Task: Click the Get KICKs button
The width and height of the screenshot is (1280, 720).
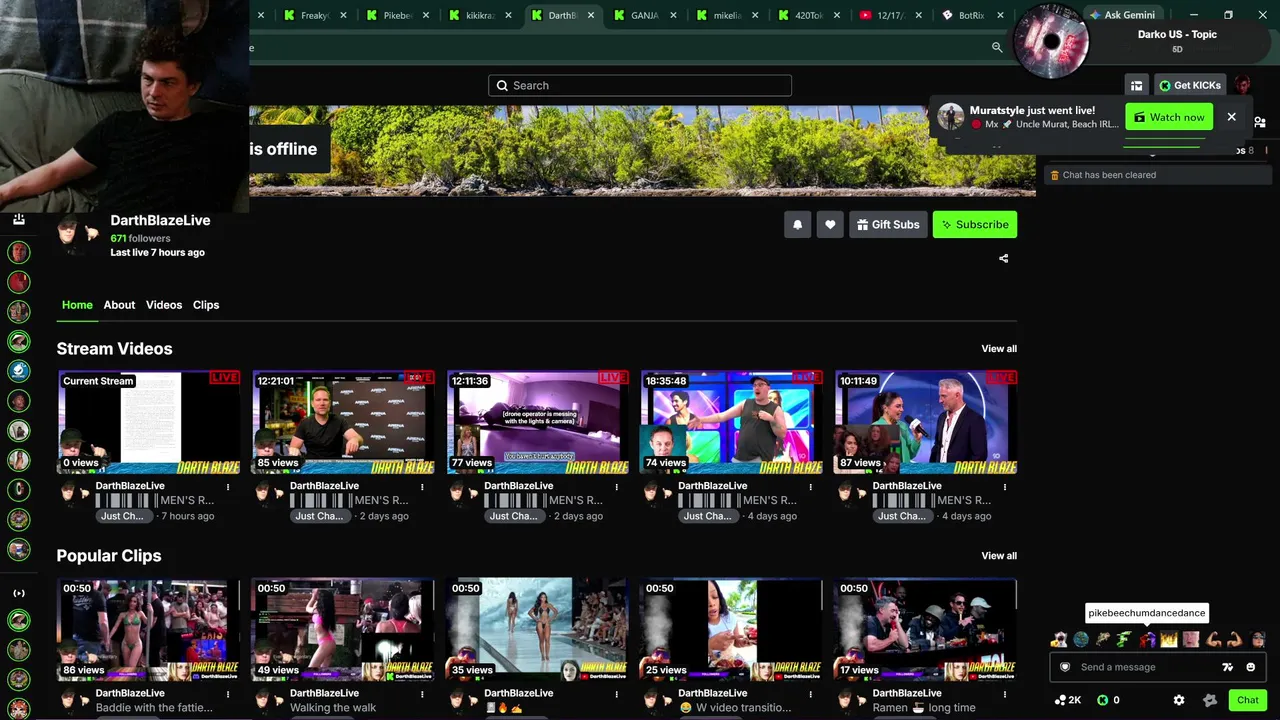Action: tap(1190, 85)
